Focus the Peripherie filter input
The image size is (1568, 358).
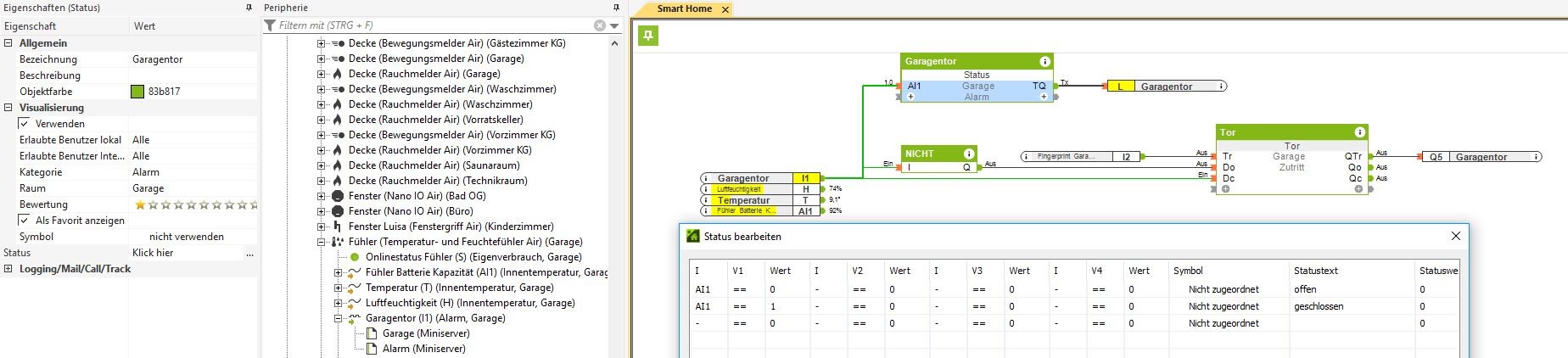click(434, 25)
